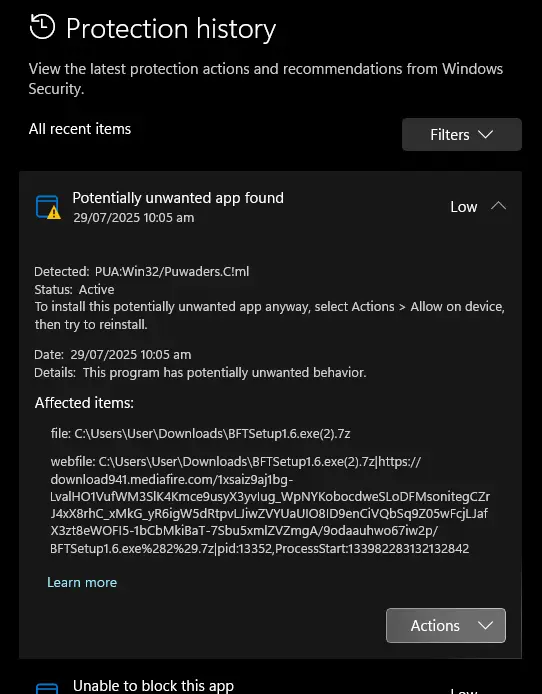Open the Actions dropdown menu

(x=446, y=625)
